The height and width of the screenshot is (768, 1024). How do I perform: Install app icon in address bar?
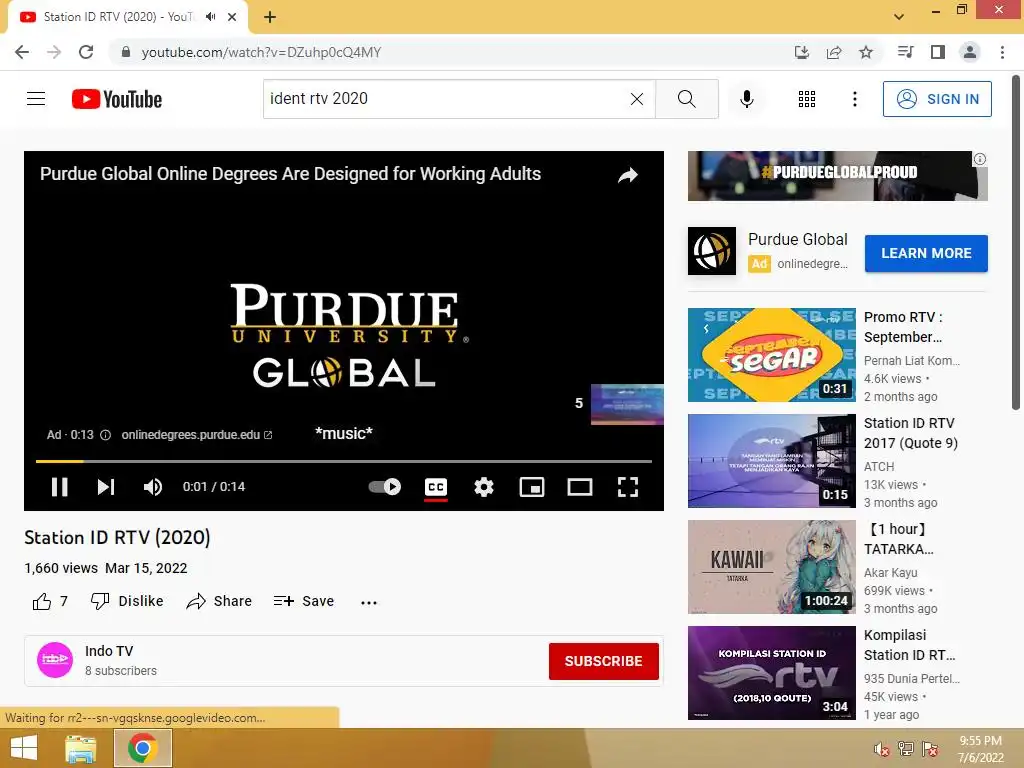(x=801, y=52)
